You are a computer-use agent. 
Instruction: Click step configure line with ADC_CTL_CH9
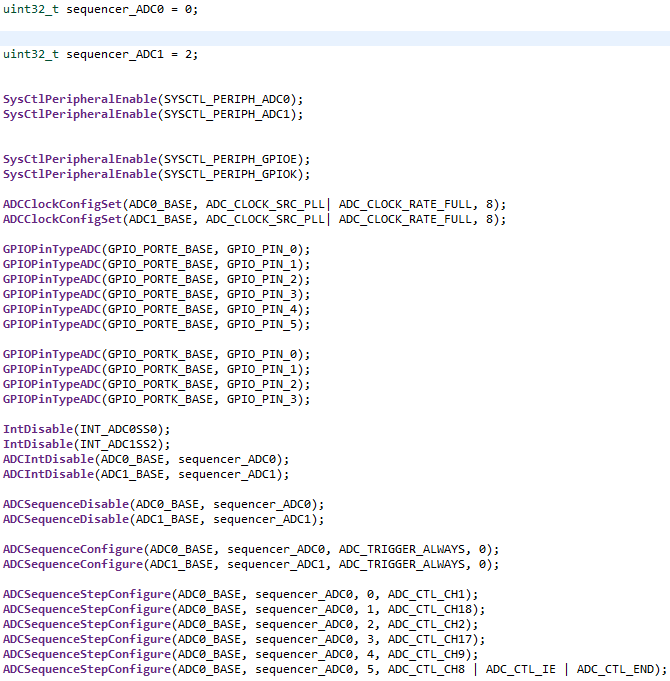point(240,654)
